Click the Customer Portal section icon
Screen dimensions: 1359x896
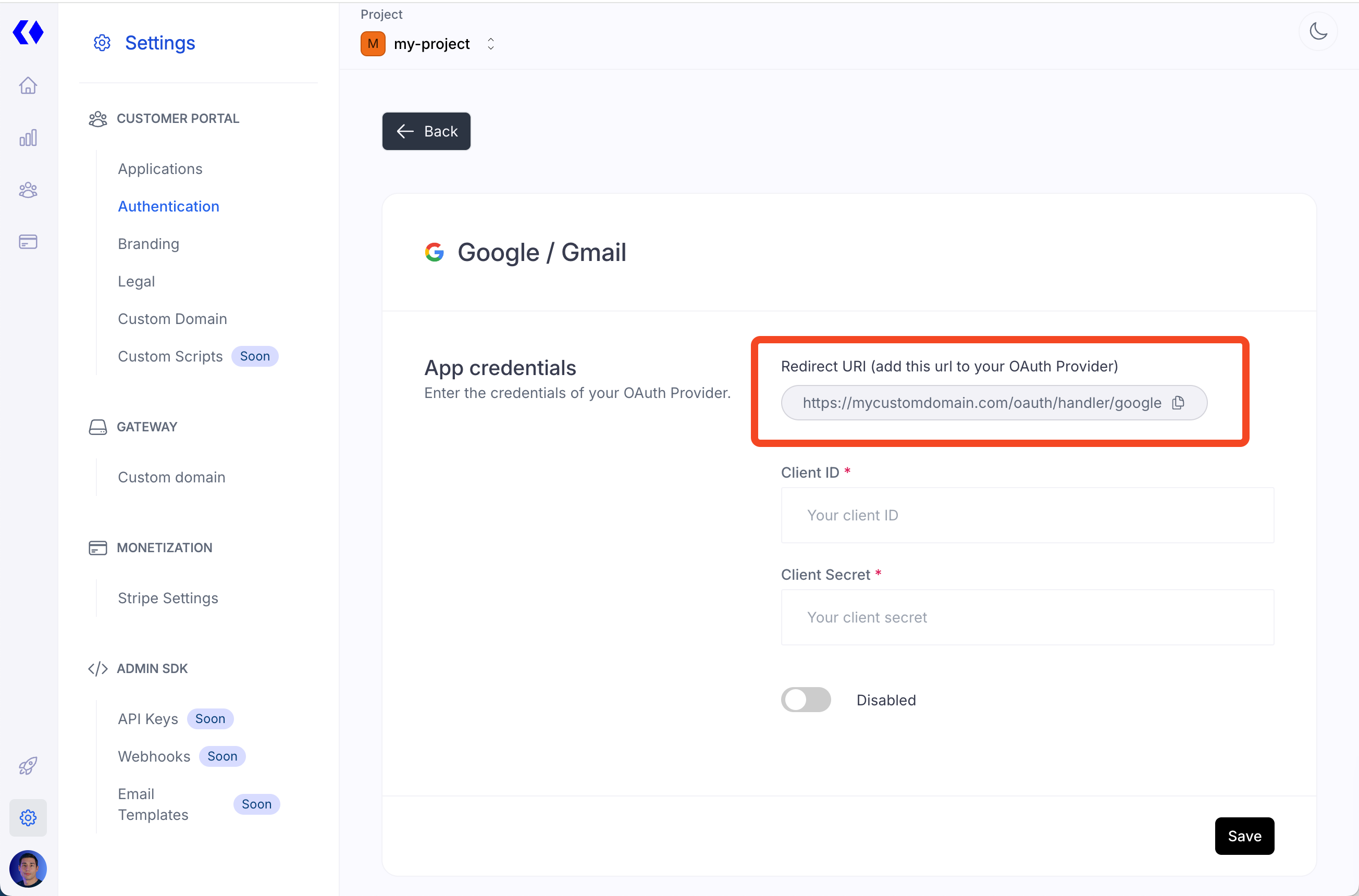[98, 118]
